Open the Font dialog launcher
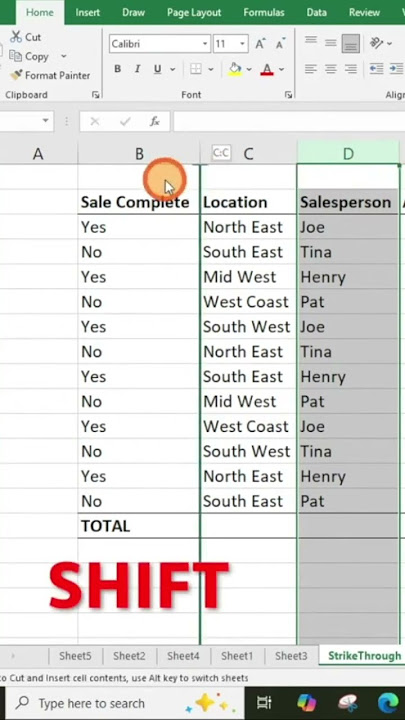 (288, 95)
